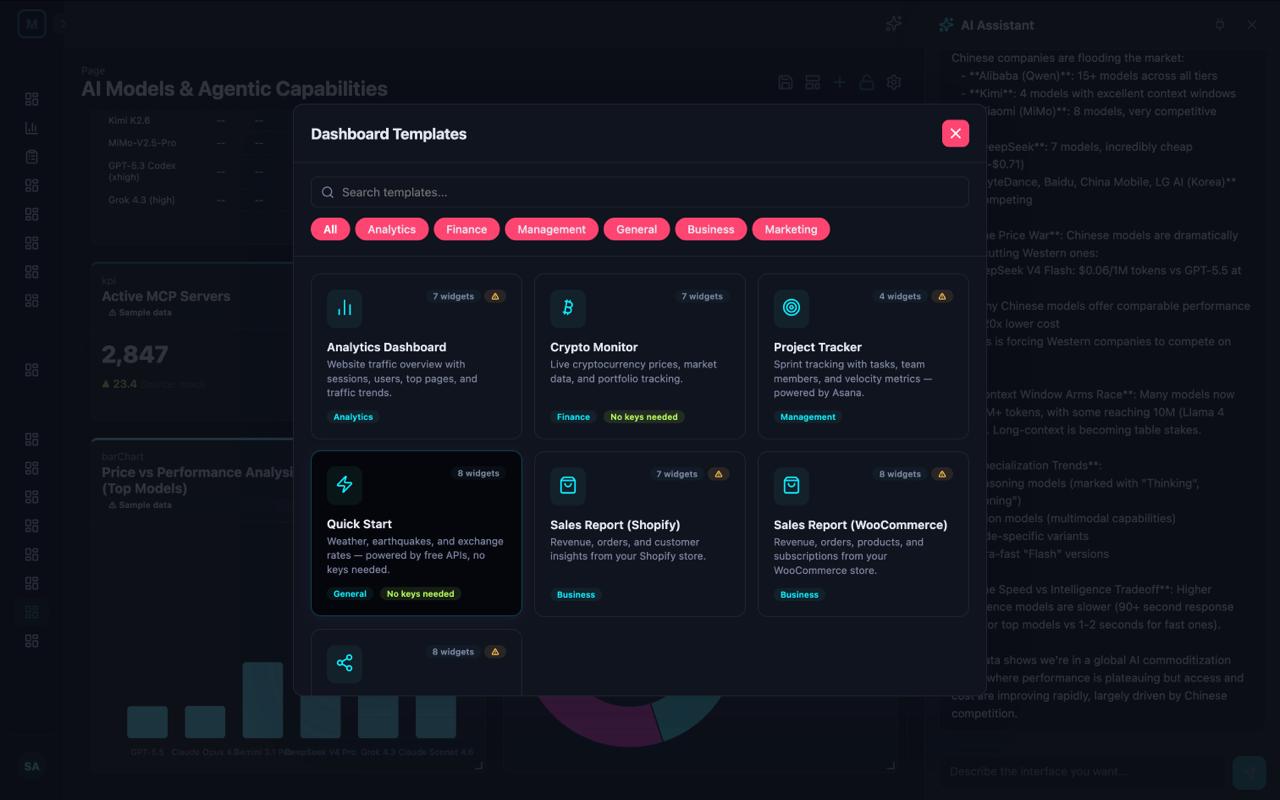
Task: Pick the Sales Report (WooCommerce) title
Action: [x=860, y=524]
